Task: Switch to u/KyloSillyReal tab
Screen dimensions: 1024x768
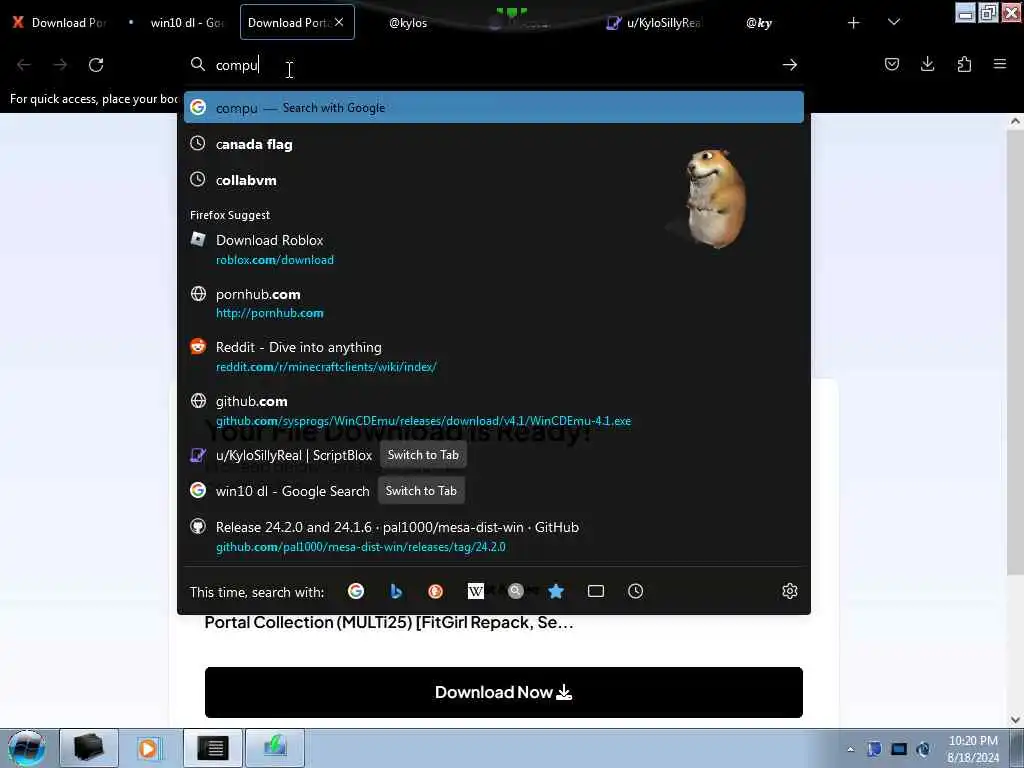Action: pos(656,23)
